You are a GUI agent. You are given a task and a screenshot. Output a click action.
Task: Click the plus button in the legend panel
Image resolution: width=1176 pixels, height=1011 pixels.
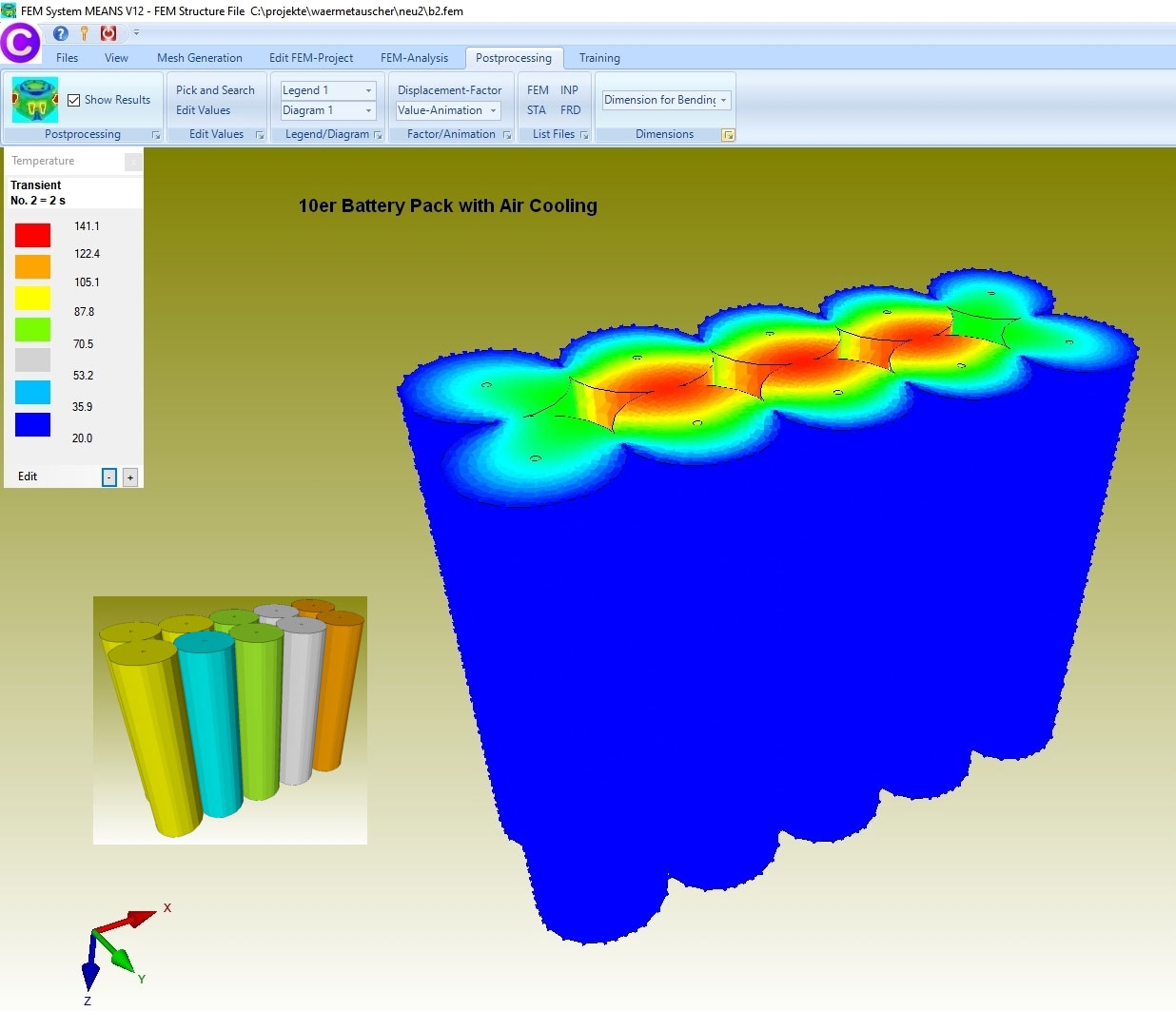[130, 477]
